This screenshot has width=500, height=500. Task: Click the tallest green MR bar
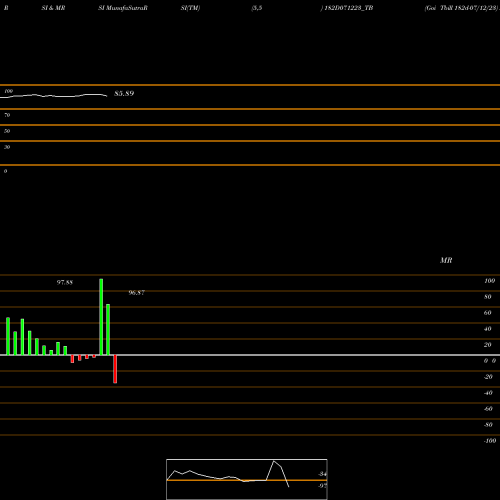coord(101,317)
